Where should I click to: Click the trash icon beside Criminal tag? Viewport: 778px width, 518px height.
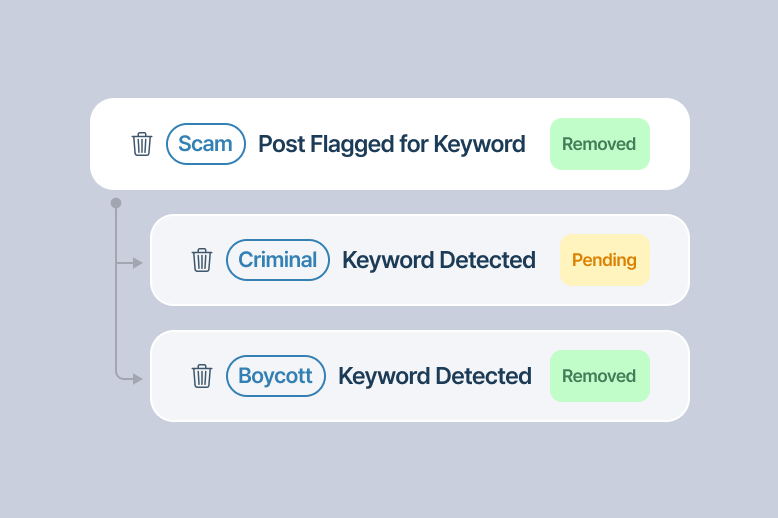click(x=202, y=260)
